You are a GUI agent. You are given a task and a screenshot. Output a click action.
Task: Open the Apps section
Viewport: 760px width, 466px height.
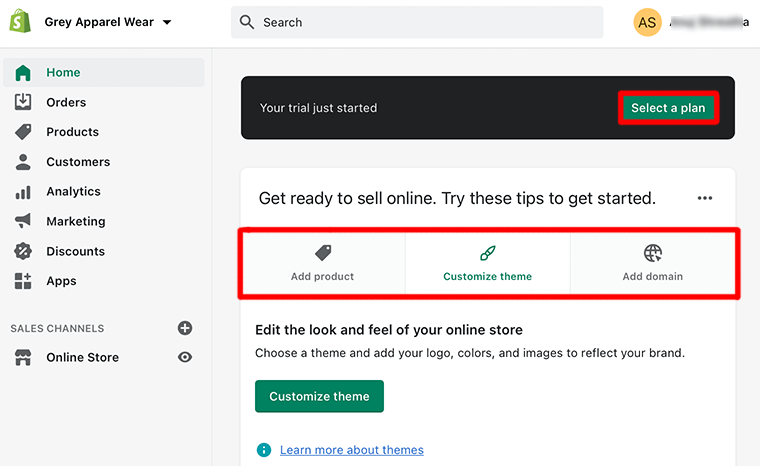[x=61, y=281]
